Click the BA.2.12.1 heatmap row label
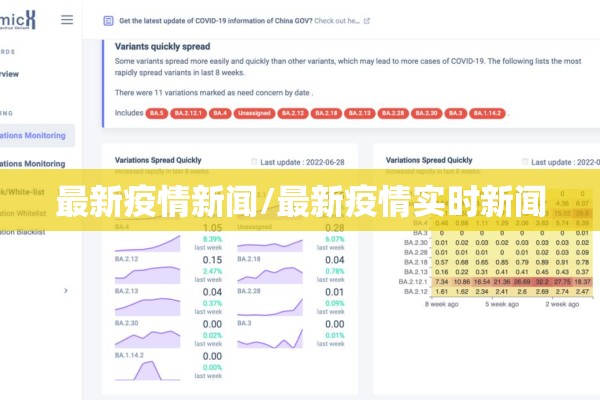This screenshot has width=600, height=400. (x=413, y=282)
